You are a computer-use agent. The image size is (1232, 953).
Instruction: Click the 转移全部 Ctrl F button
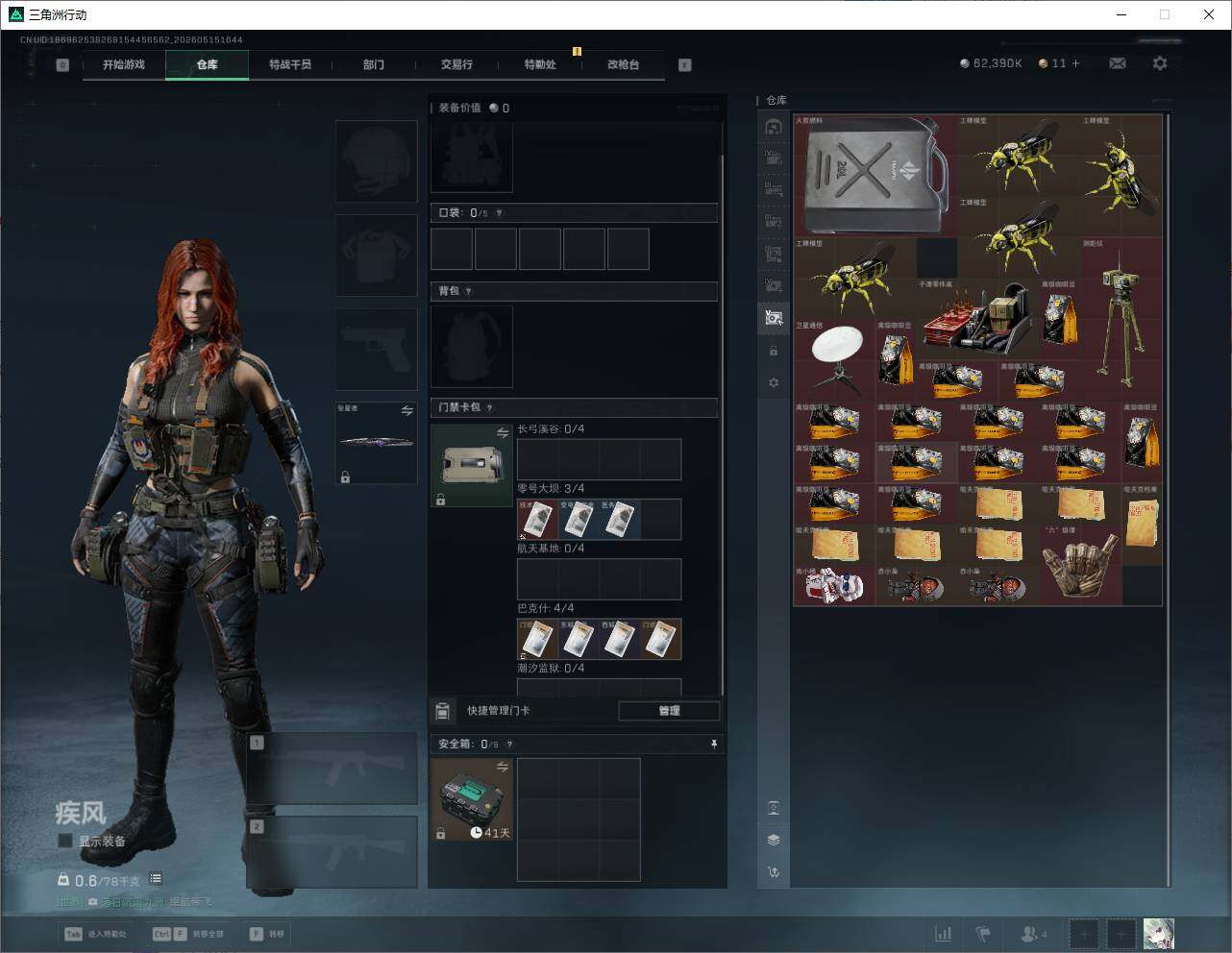[188, 934]
